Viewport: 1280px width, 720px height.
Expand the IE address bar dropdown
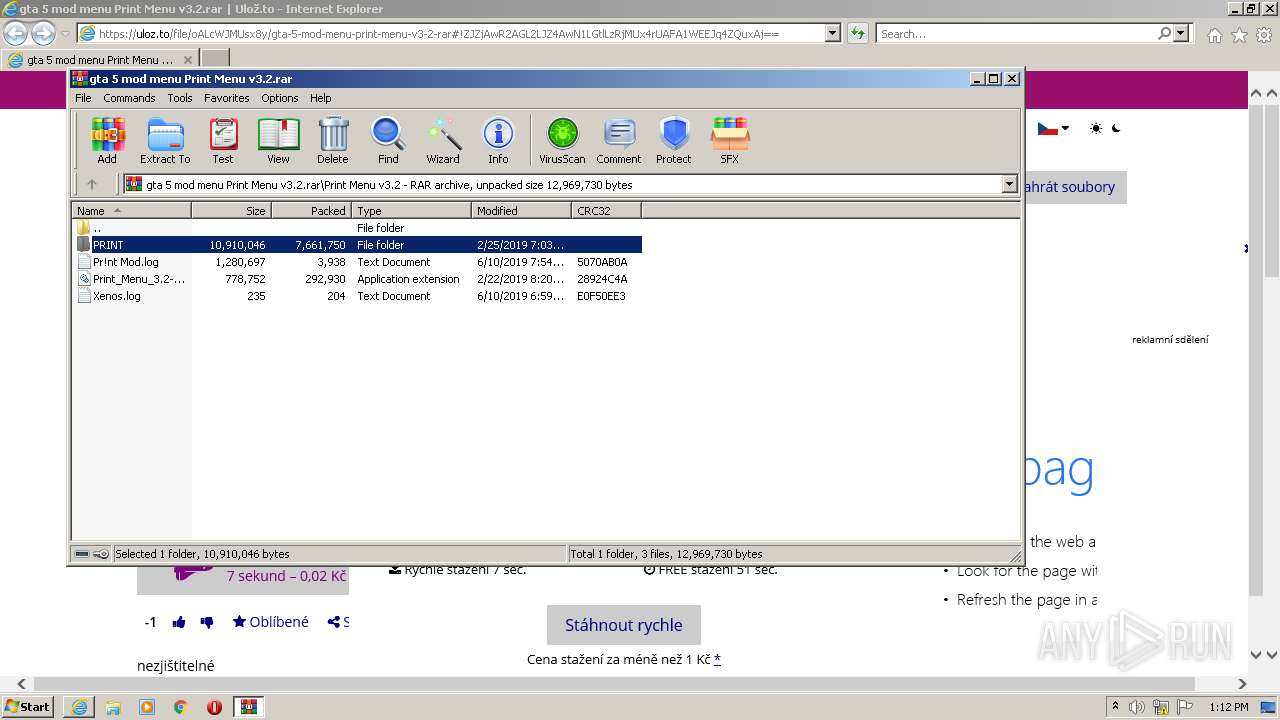pos(832,33)
